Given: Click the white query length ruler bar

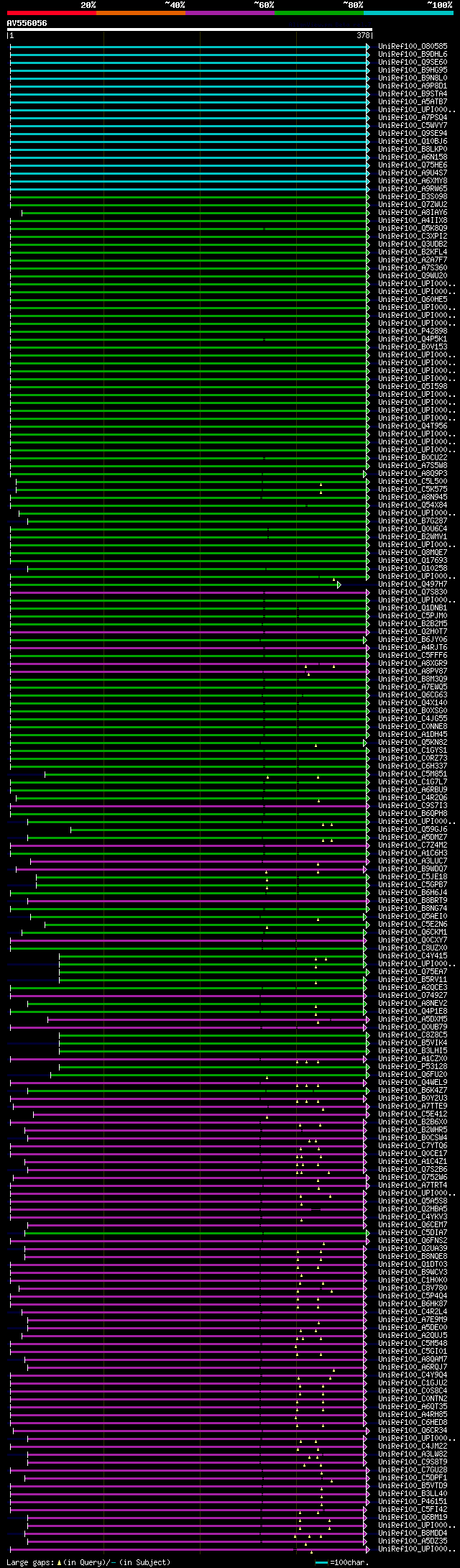Looking at the screenshot, I should [x=189, y=29].
